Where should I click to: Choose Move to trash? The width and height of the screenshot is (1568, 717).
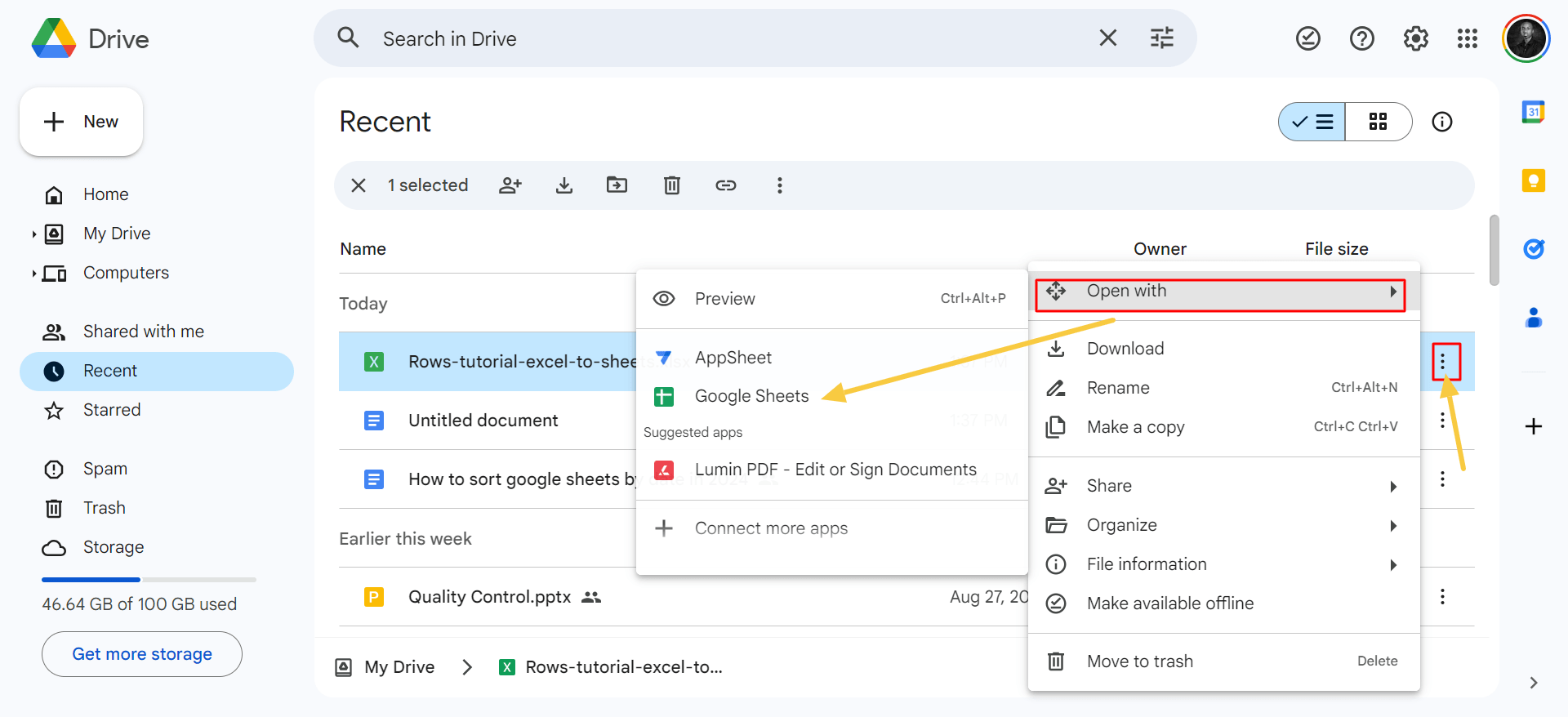coord(1223,661)
